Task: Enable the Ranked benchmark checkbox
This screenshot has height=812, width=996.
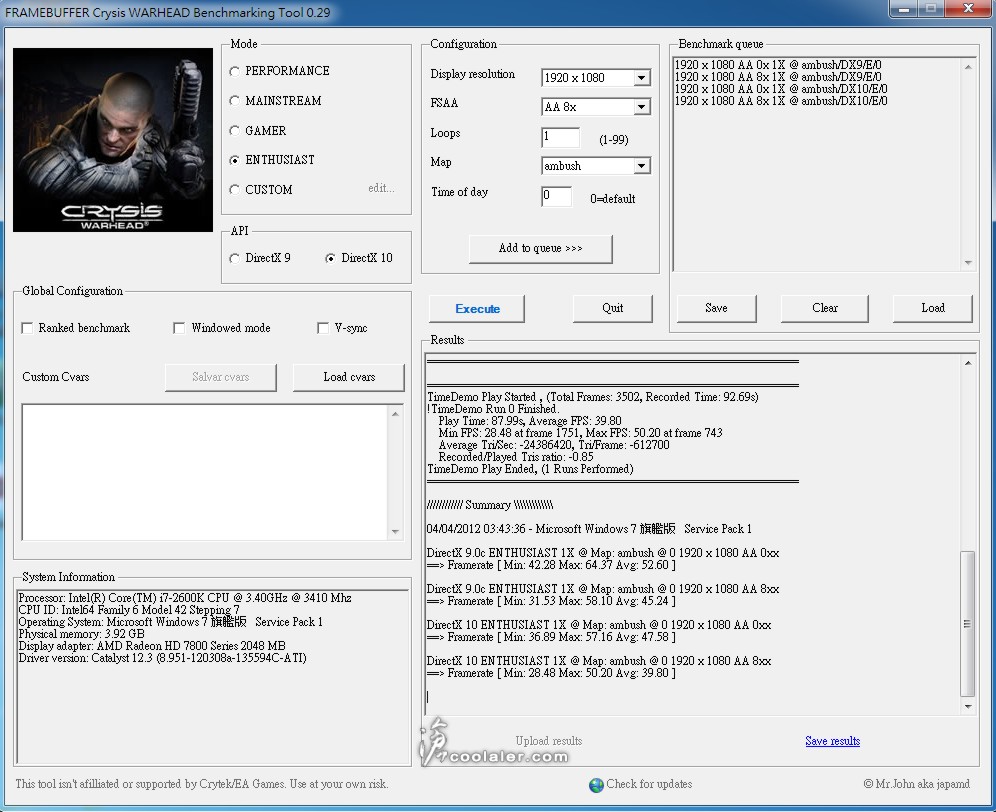Action: pos(27,328)
